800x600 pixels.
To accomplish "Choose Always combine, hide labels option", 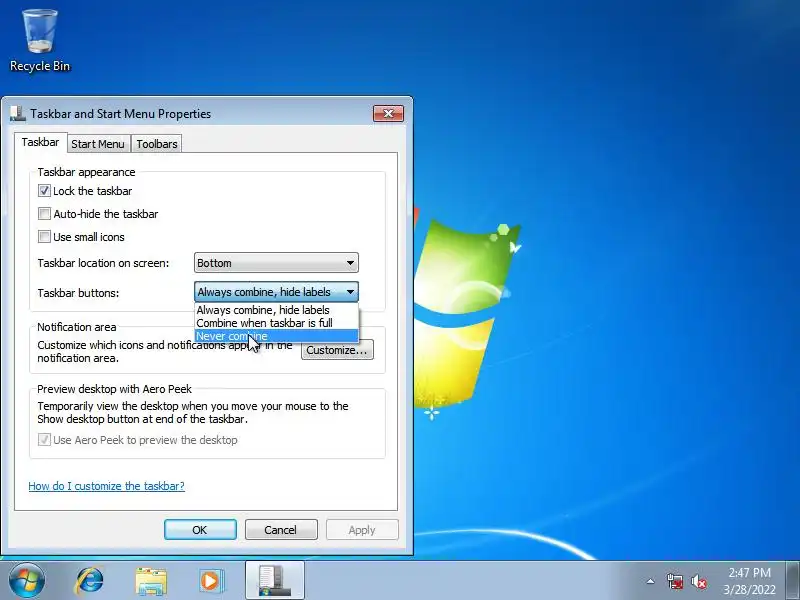I will click(x=276, y=310).
